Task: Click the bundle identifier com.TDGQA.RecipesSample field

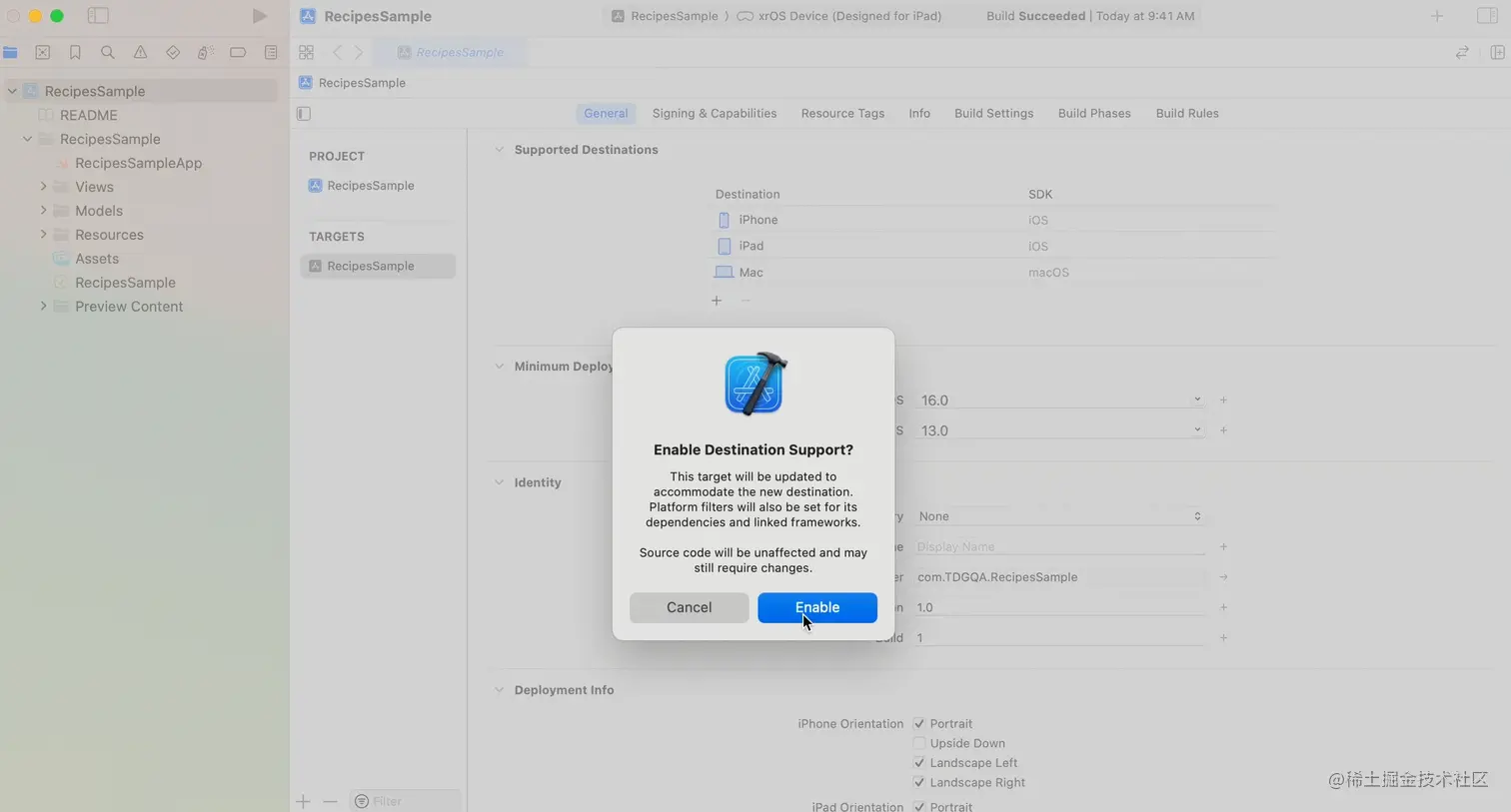Action: 1060,577
